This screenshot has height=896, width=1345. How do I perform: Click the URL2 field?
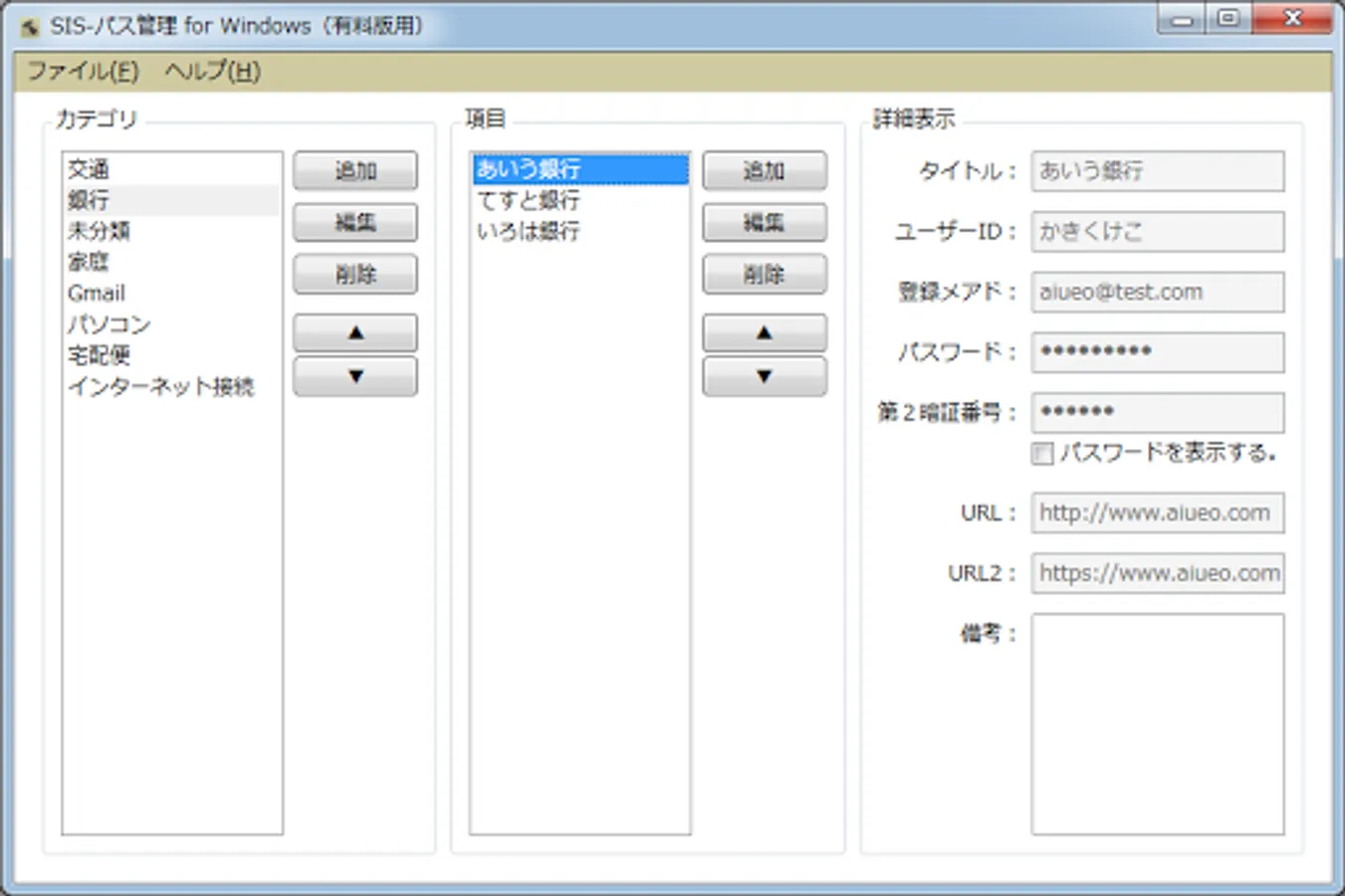[x=1158, y=573]
